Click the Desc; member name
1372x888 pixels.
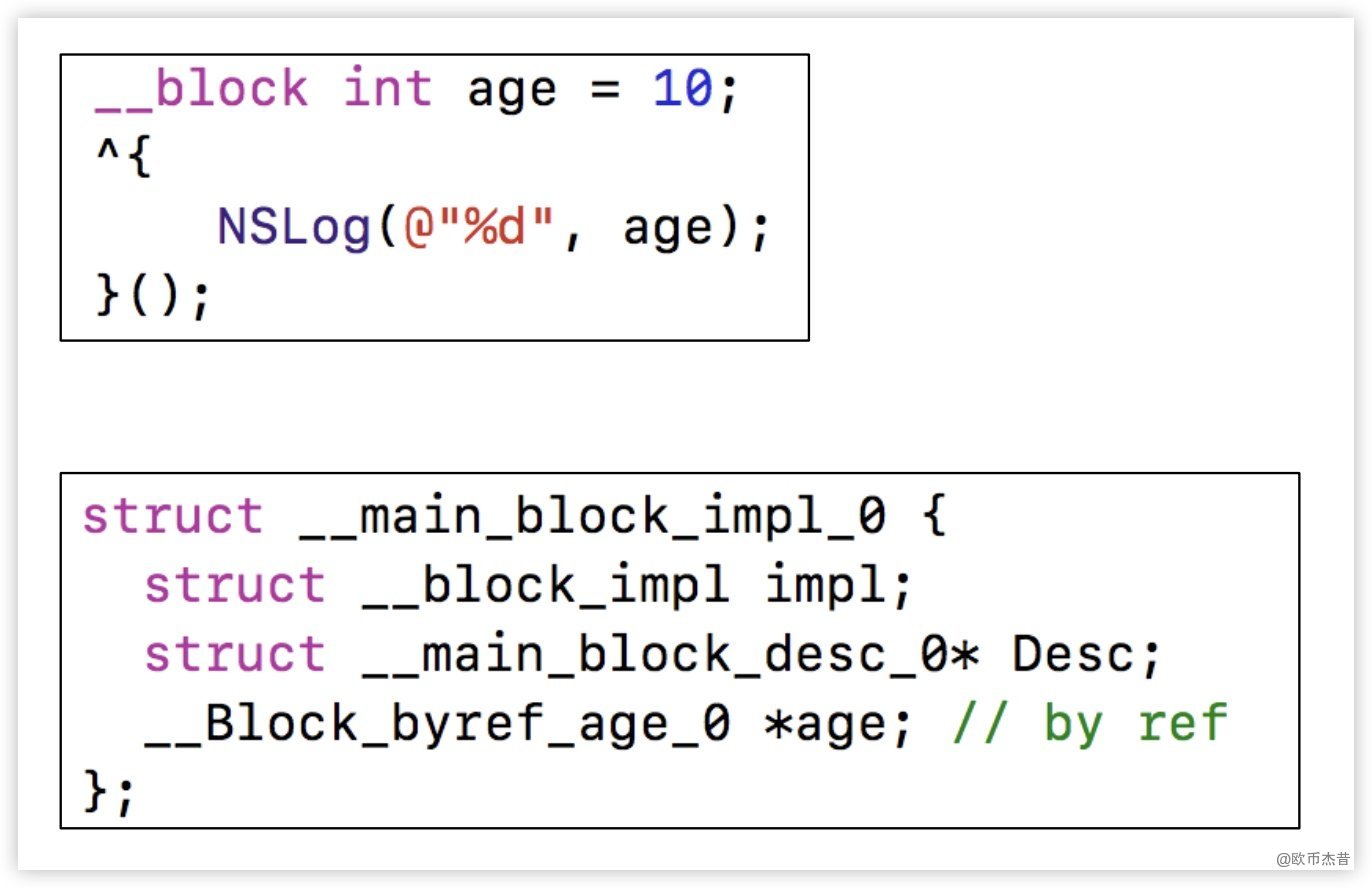1086,655
